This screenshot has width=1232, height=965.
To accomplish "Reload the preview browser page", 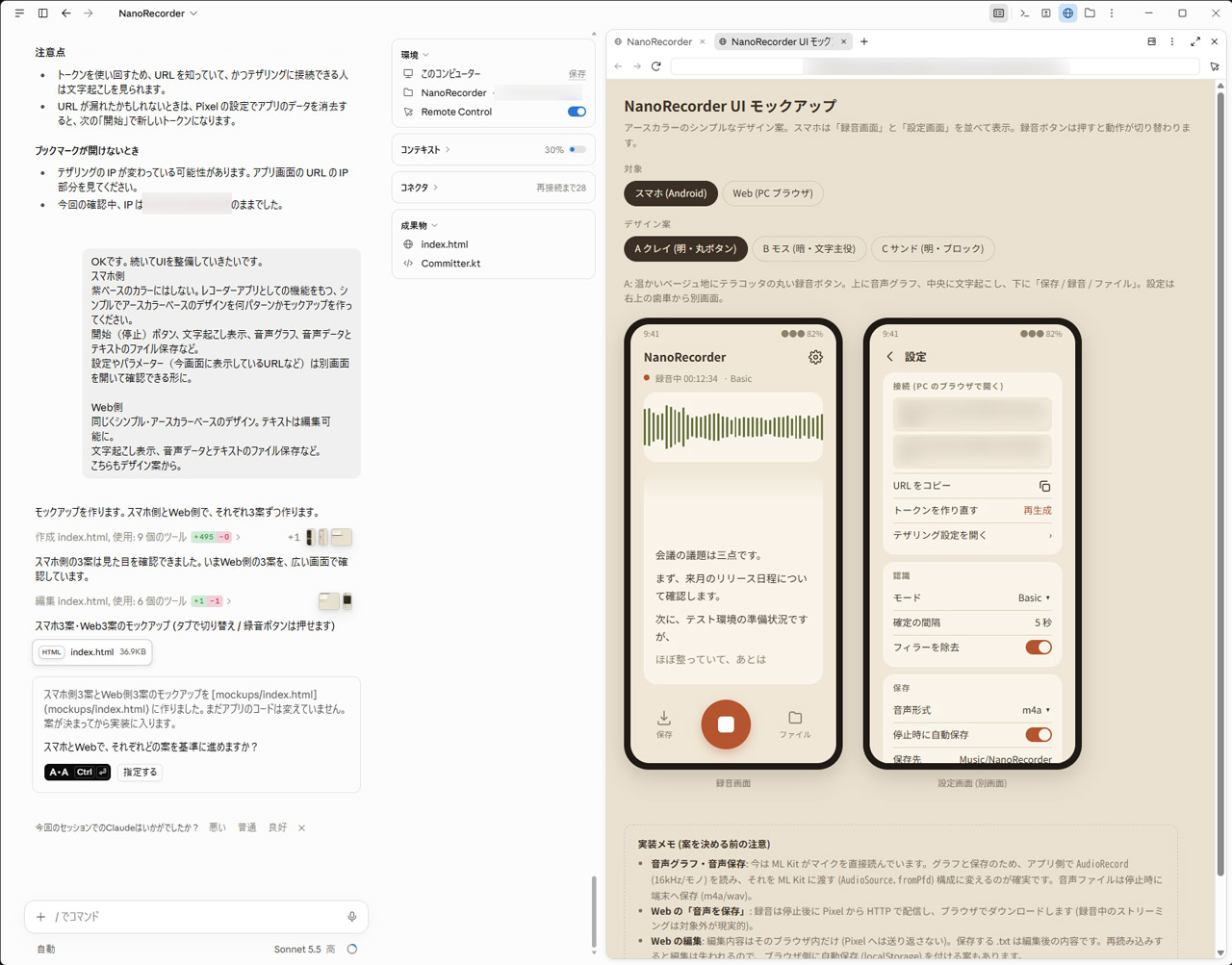I will 656,66.
